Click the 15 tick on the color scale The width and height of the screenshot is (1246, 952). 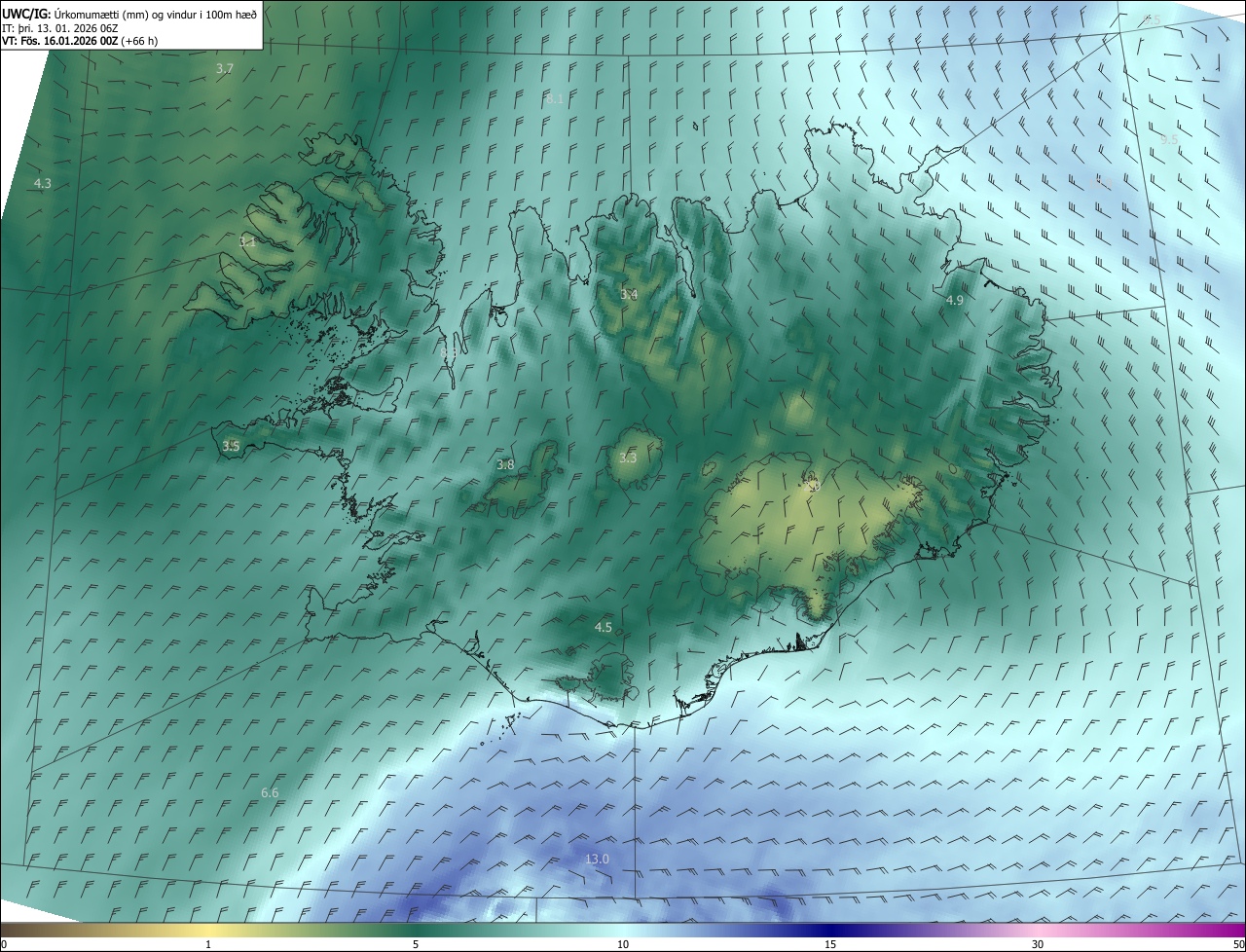[x=830, y=944]
